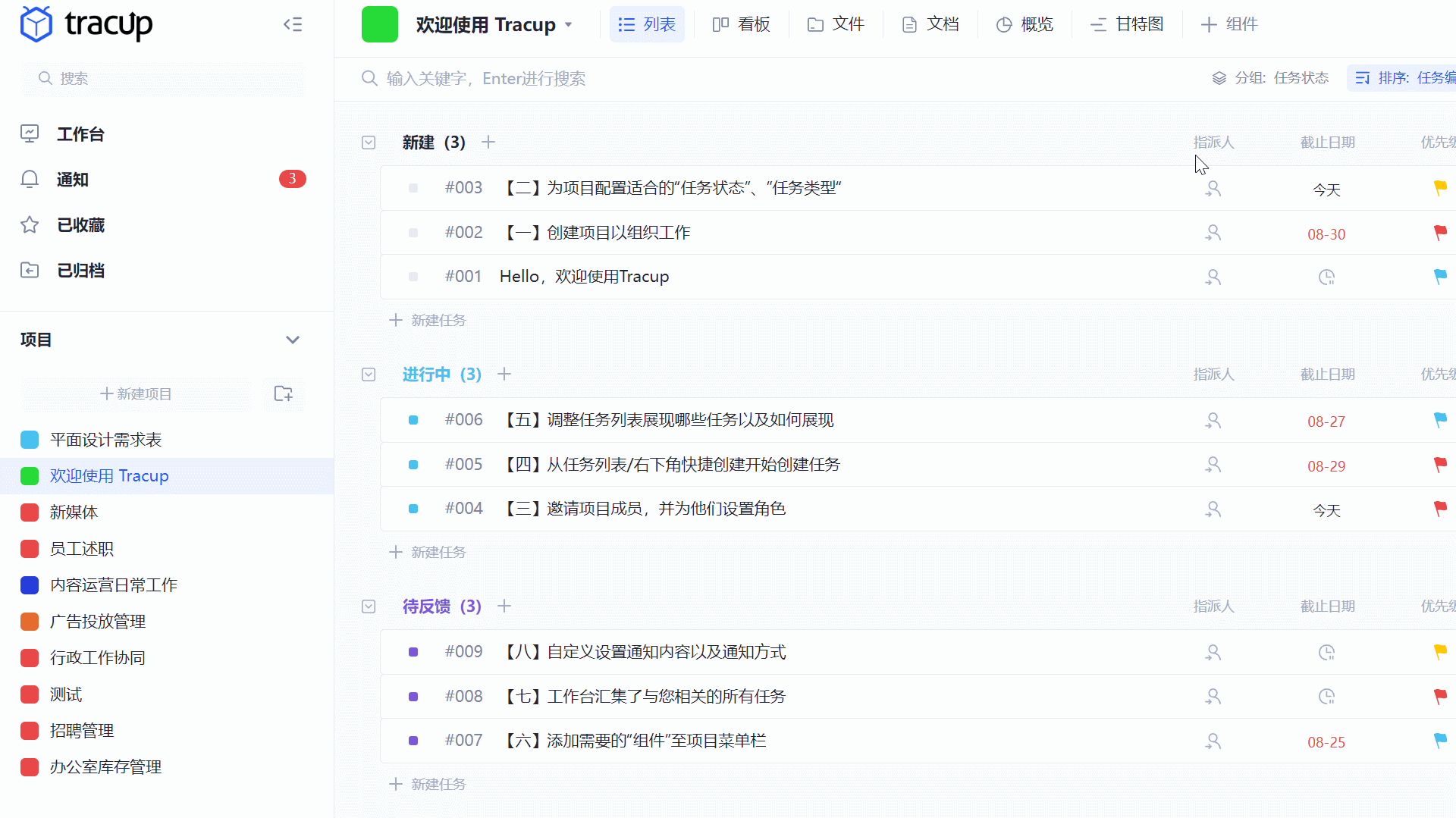Click 新建任务 link under the 新建 group
Image resolution: width=1456 pixels, height=818 pixels.
427,319
